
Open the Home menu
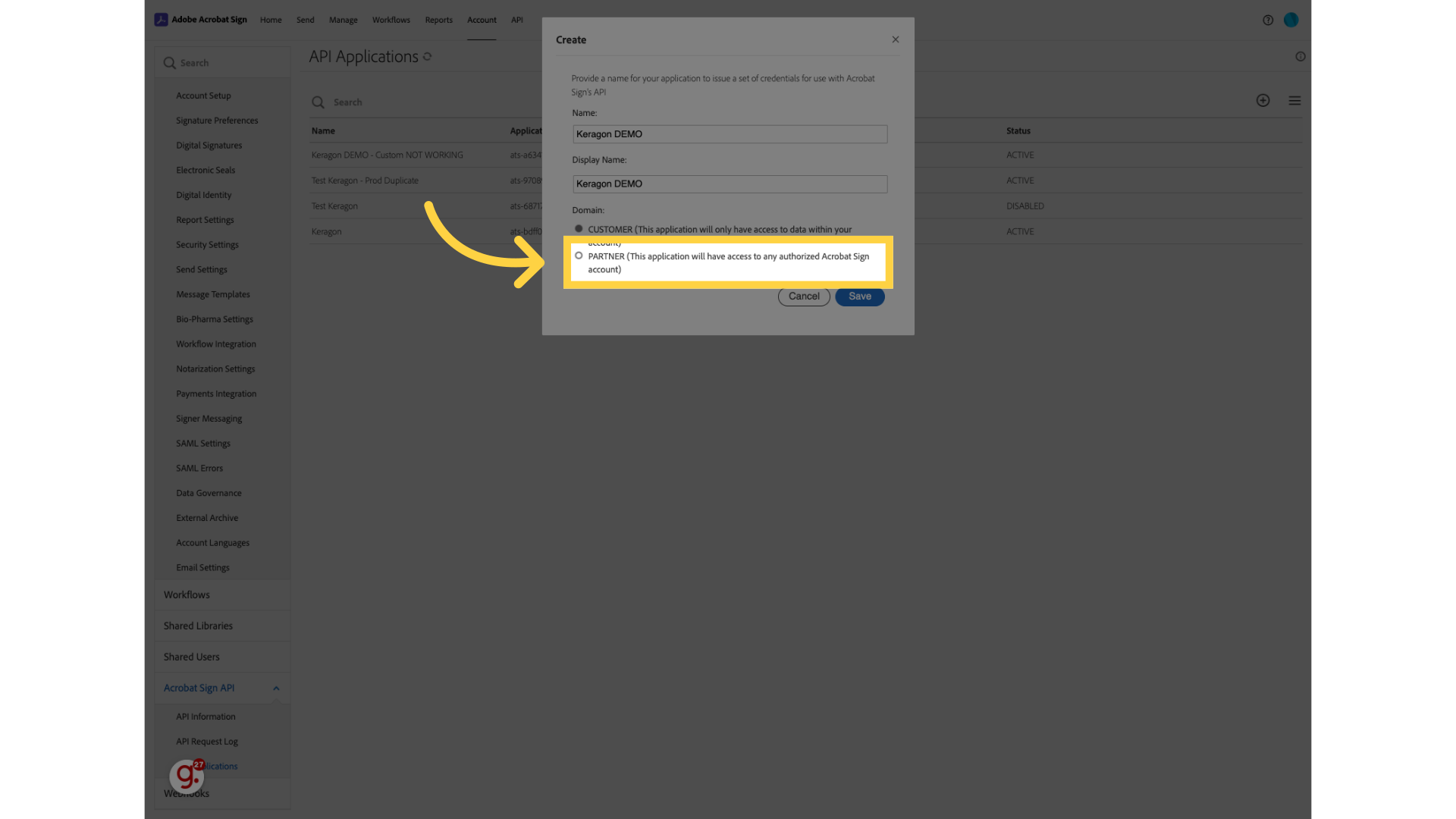click(271, 20)
